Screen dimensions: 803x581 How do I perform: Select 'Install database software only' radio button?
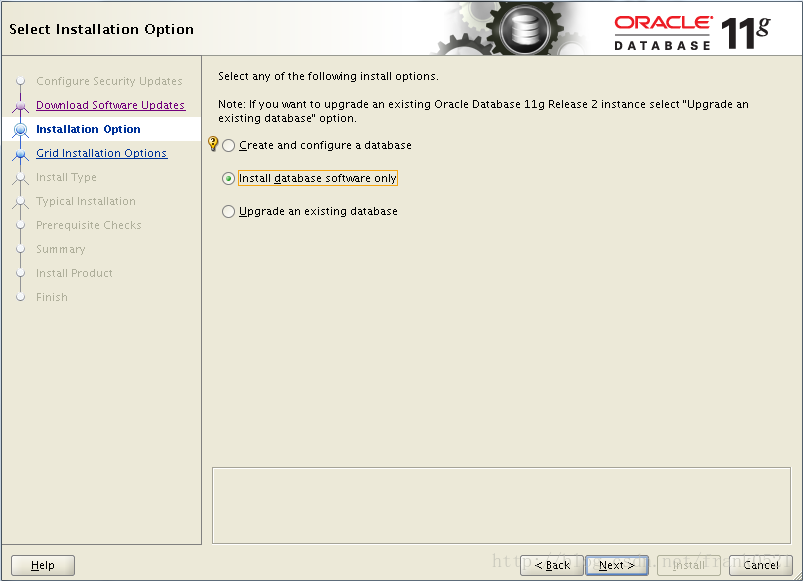[228, 179]
